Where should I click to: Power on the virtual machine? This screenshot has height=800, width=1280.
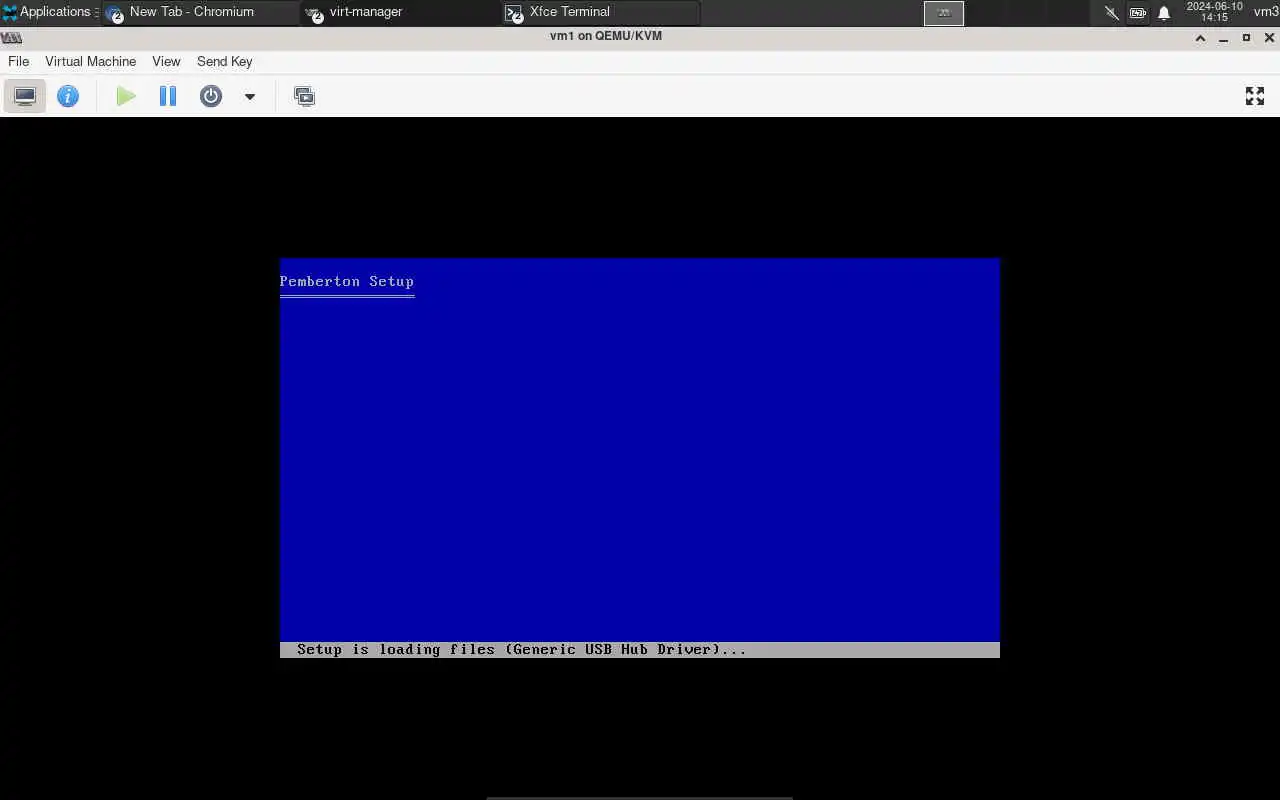(x=126, y=96)
